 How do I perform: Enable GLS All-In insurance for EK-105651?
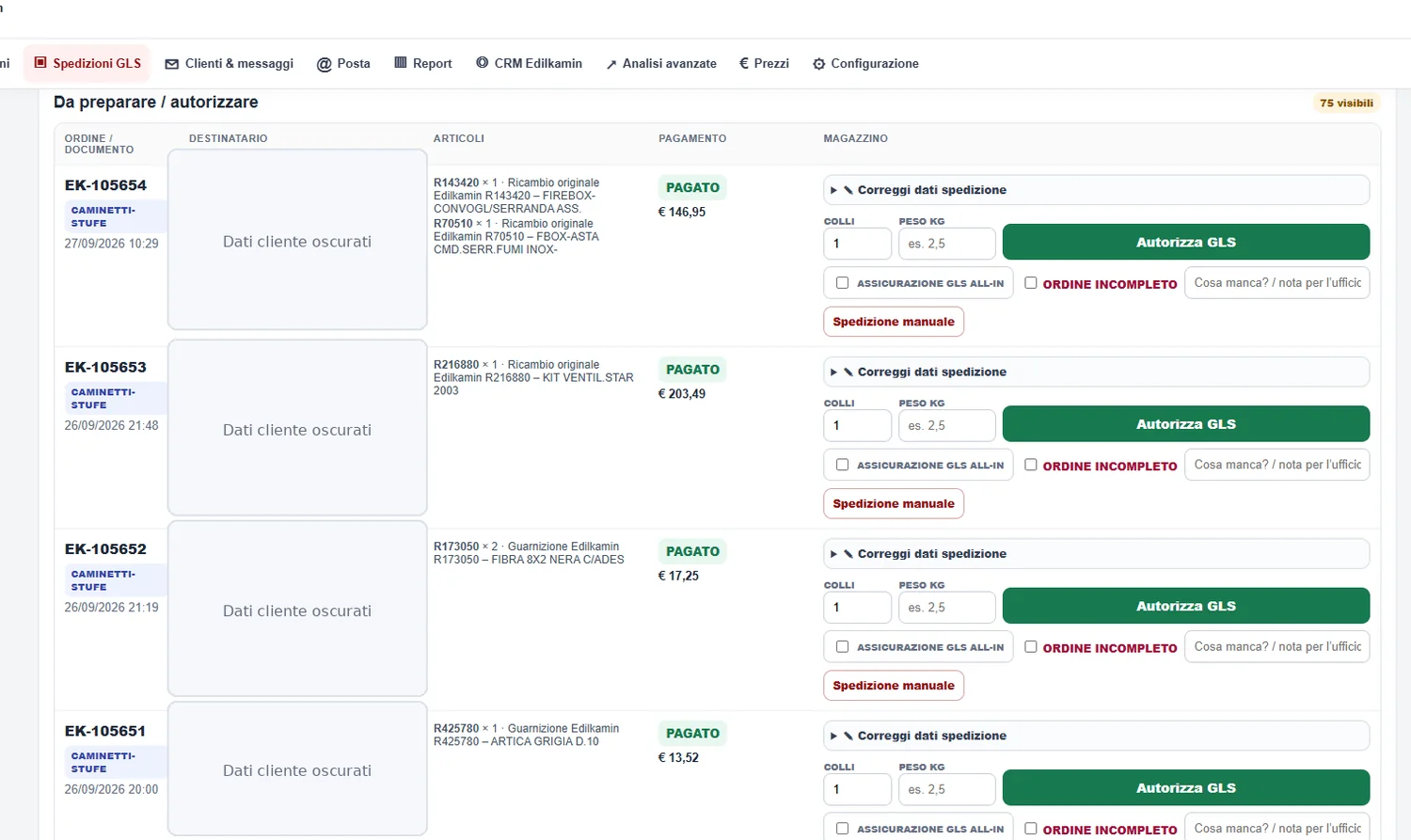(x=842, y=829)
